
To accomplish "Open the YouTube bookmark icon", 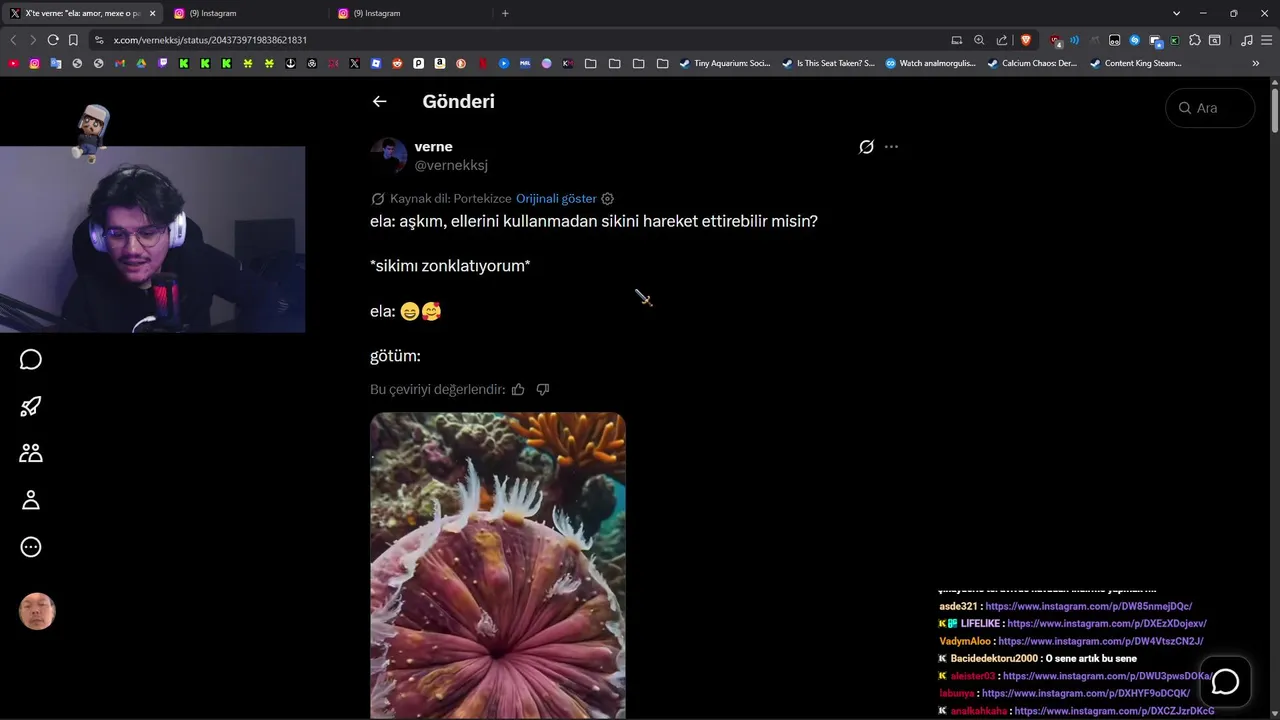I will [13, 63].
